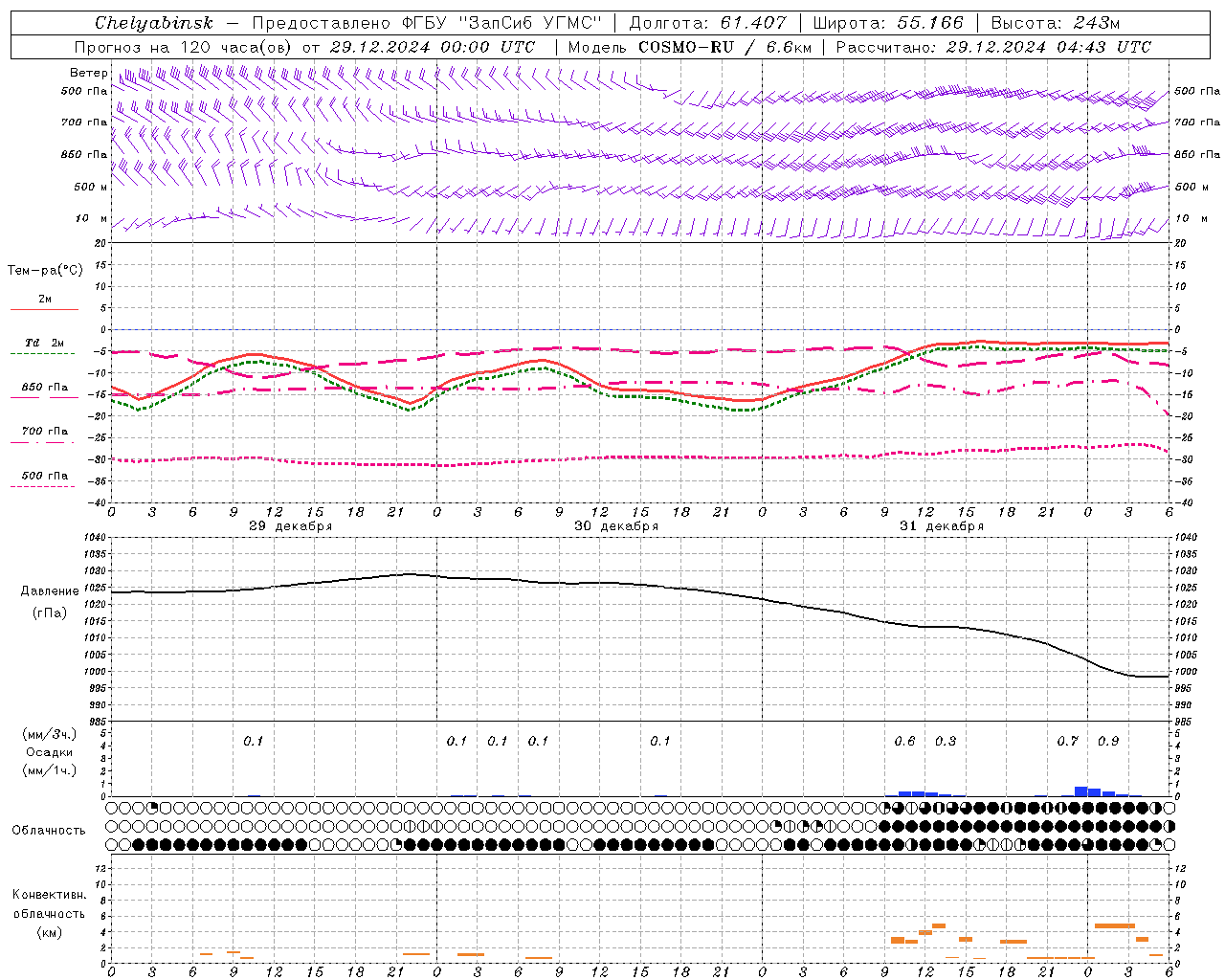Click the '(км)' unit under convective cloudiness
1225x980 pixels.
[50, 932]
